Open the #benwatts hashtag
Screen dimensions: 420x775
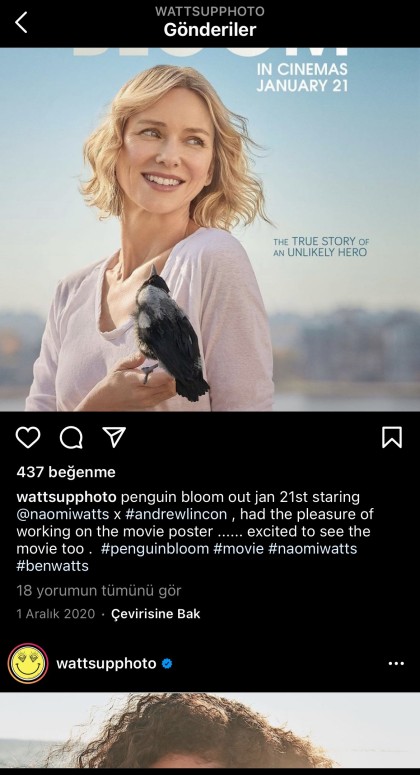(52, 566)
